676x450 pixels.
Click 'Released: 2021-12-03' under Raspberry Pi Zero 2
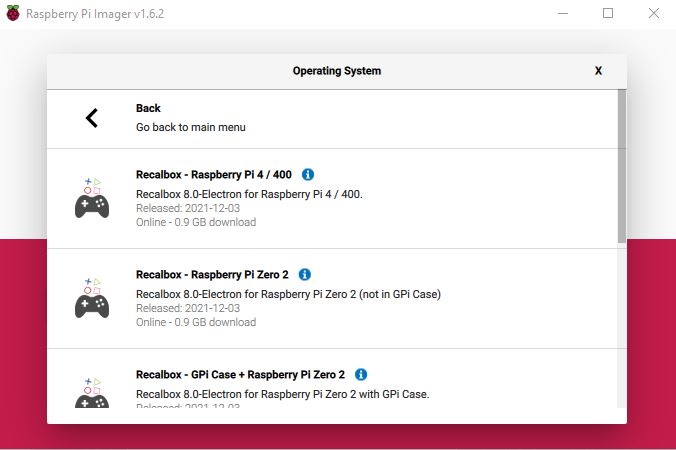188,308
